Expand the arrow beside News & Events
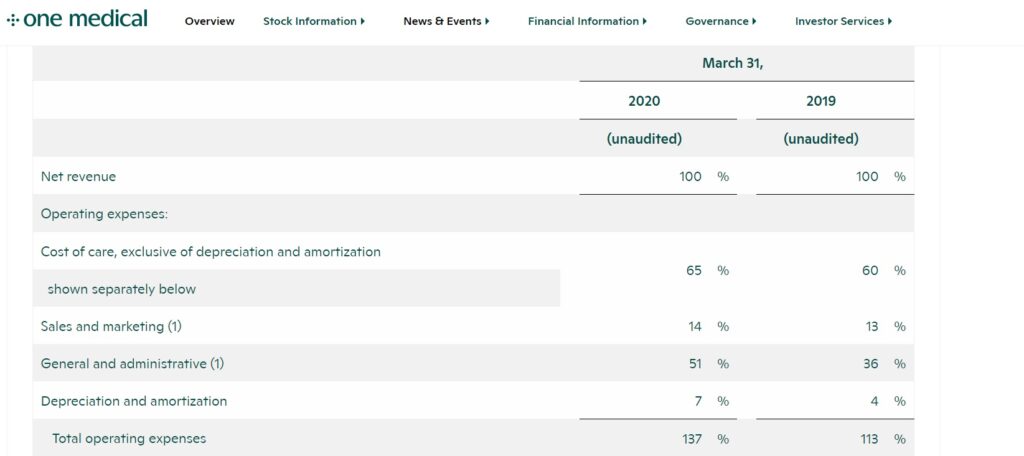 [x=487, y=21]
